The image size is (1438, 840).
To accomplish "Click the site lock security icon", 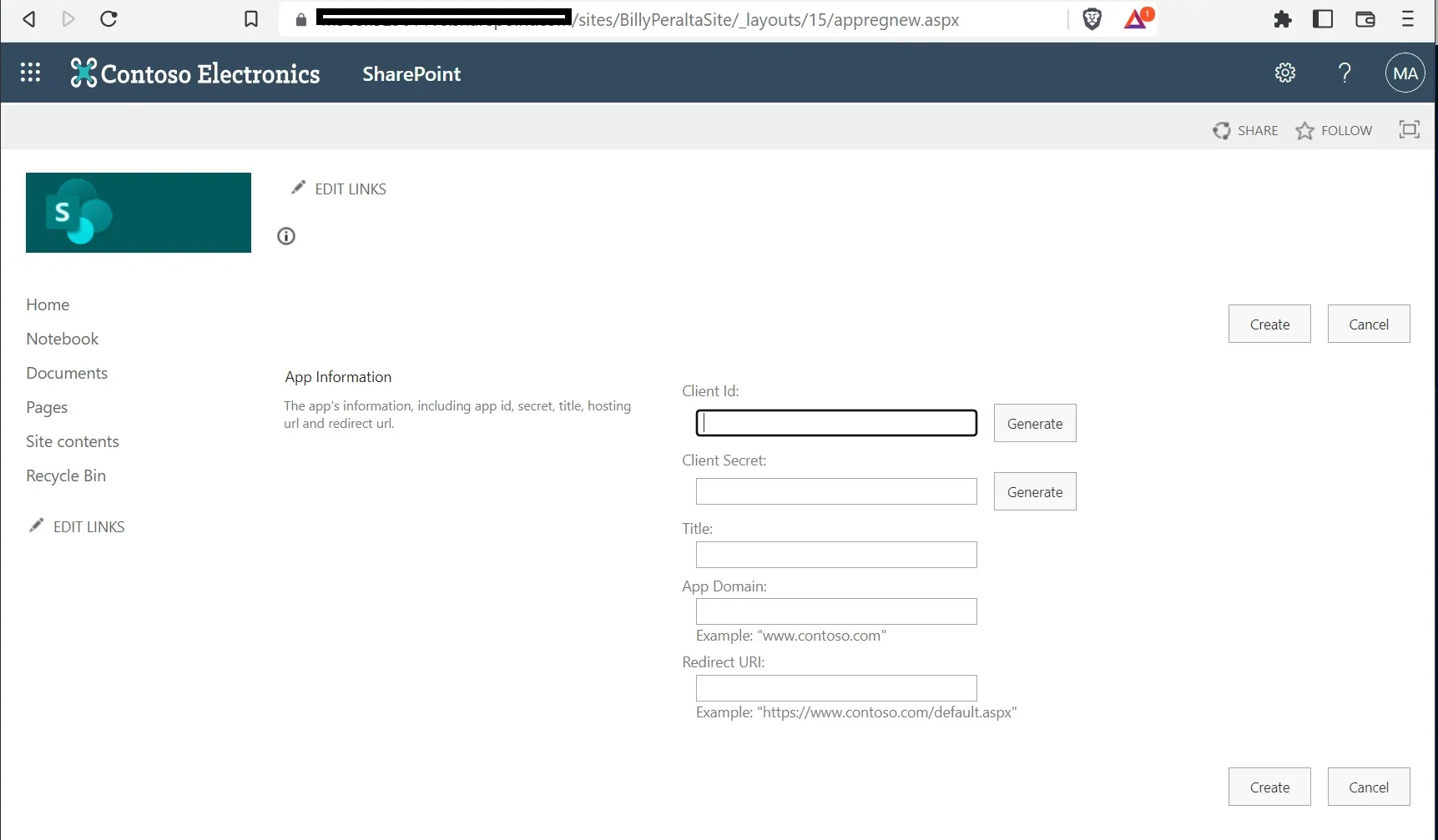I will [x=300, y=20].
